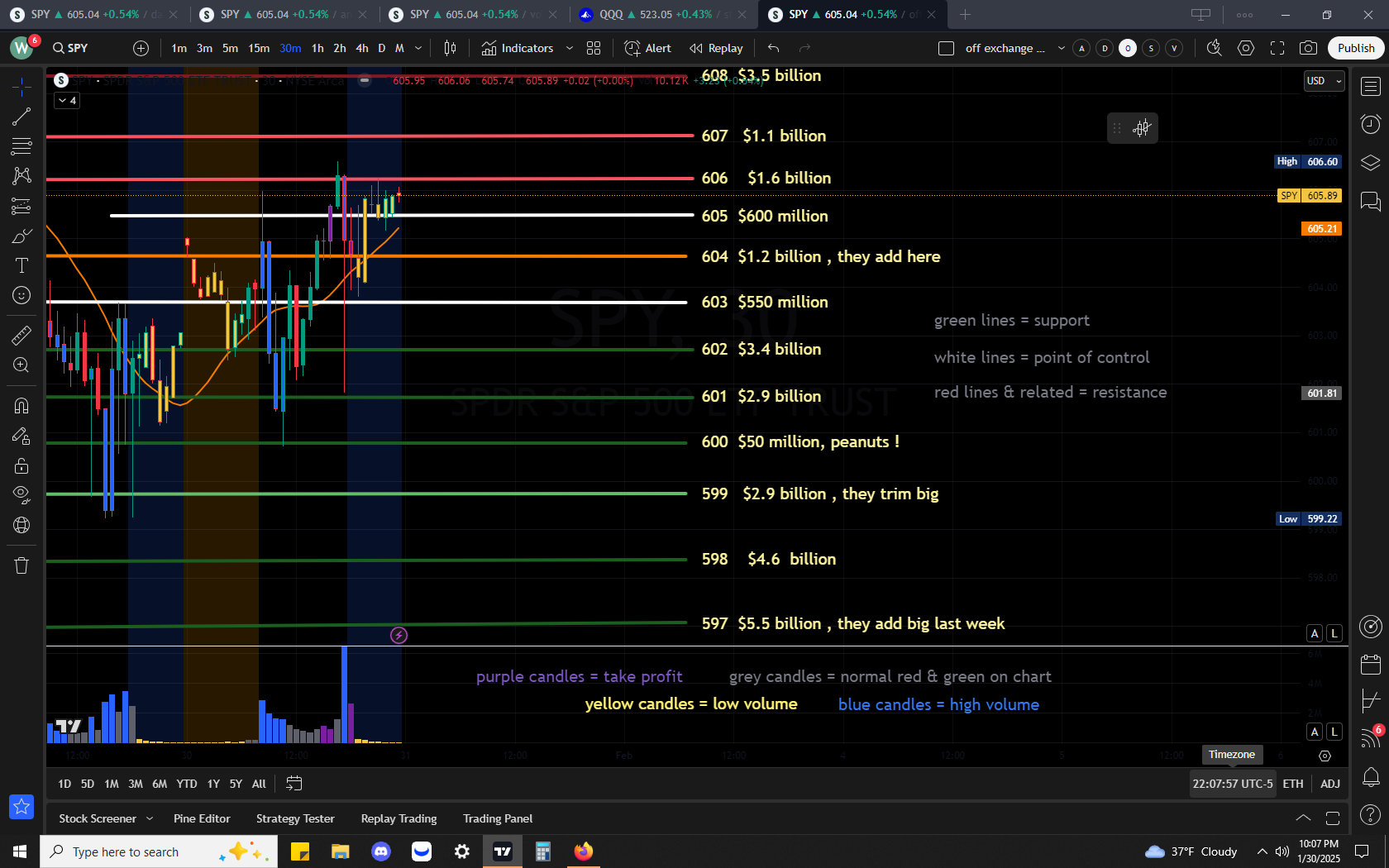1389x868 pixels.
Task: Toggle lock all drawing tools
Action: tap(21, 465)
